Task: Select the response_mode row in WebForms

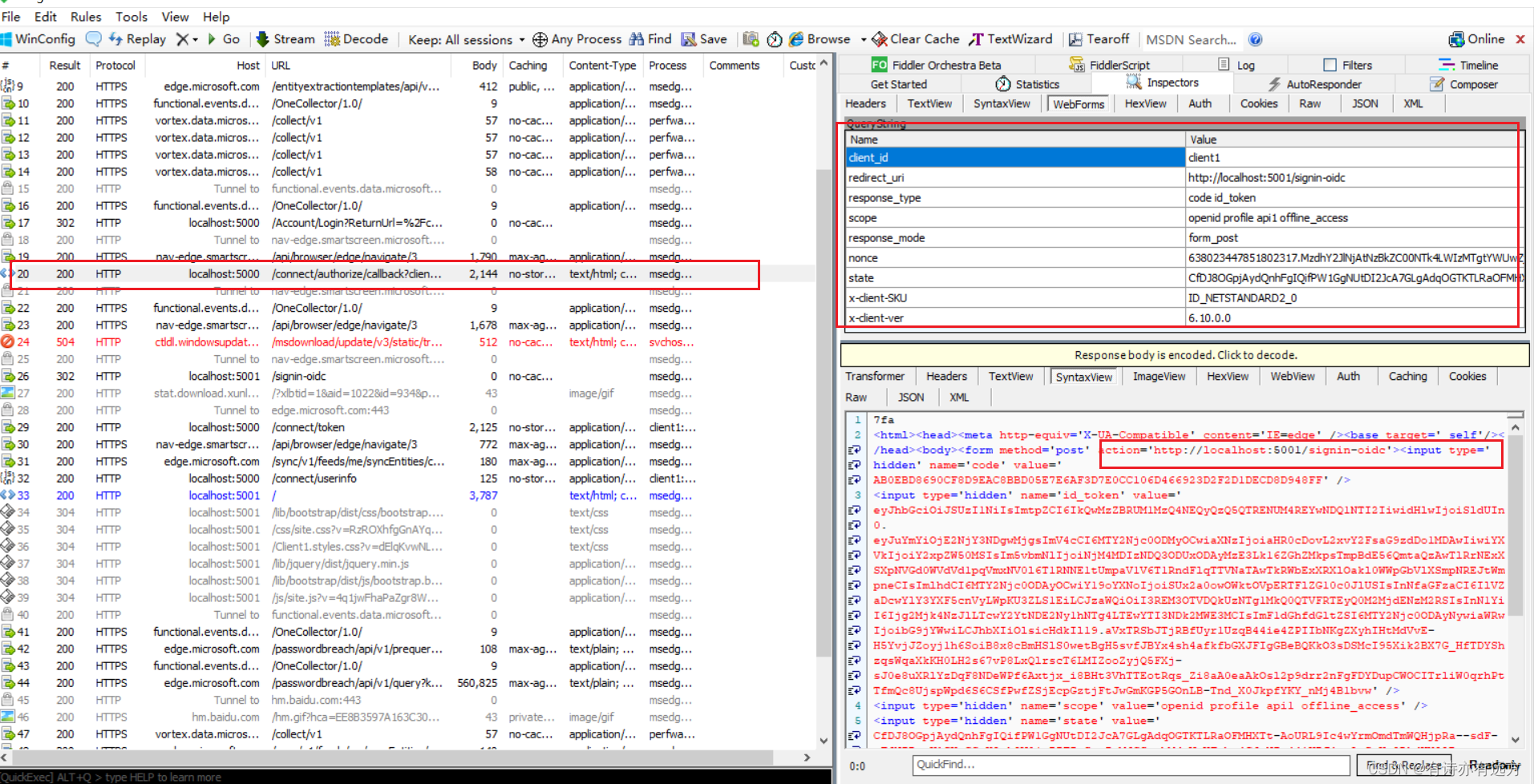Action: [1182, 238]
